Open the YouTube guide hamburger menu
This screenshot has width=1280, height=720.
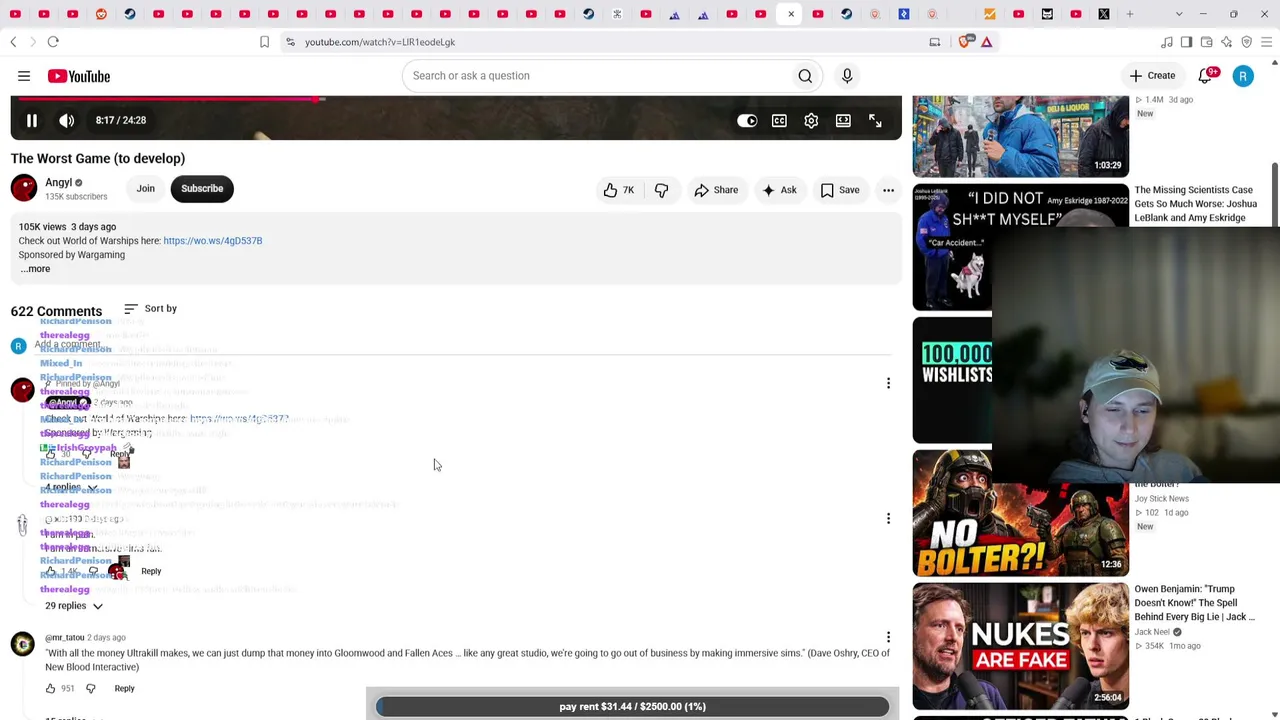pos(24,76)
